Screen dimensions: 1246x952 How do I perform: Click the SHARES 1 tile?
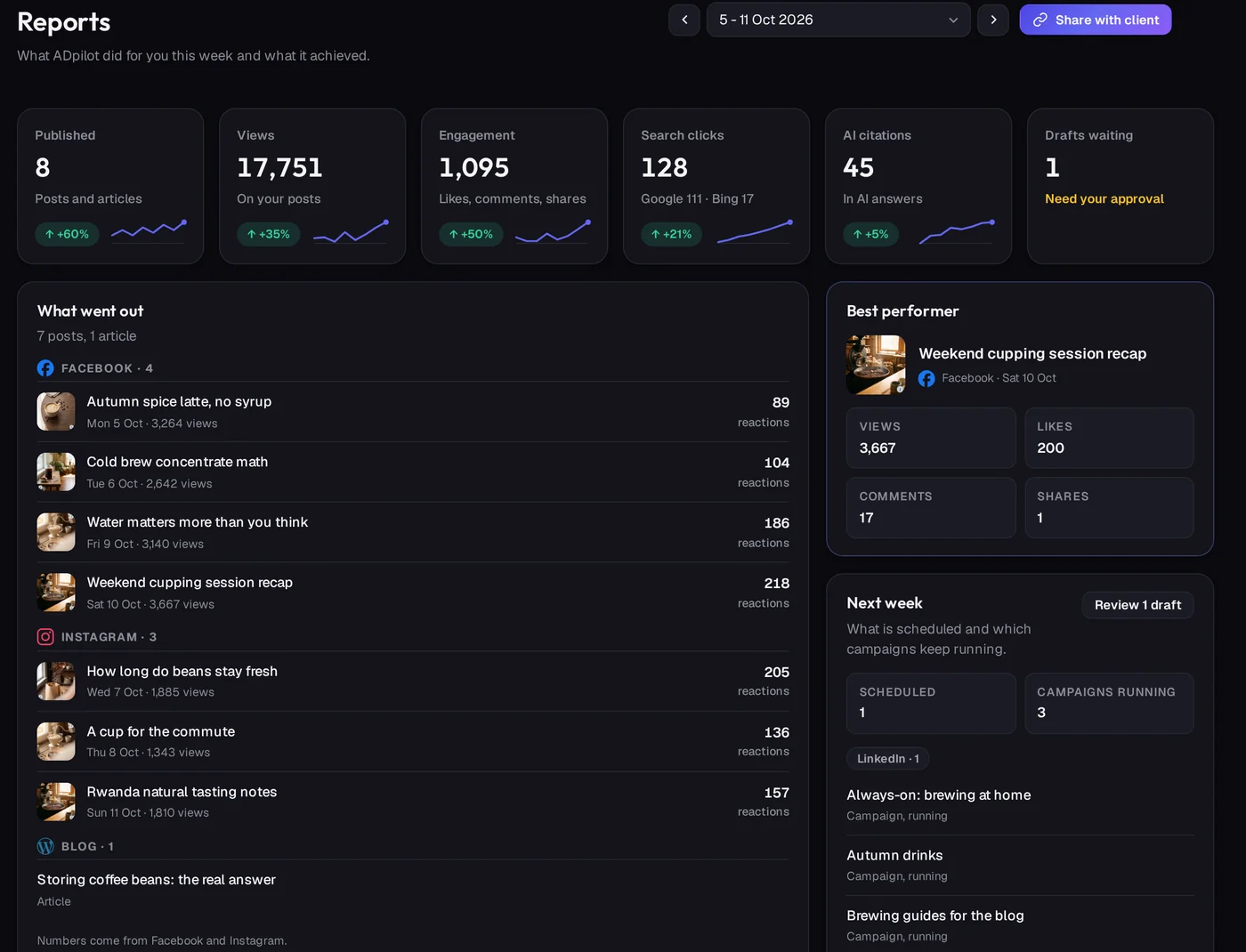coord(1109,507)
